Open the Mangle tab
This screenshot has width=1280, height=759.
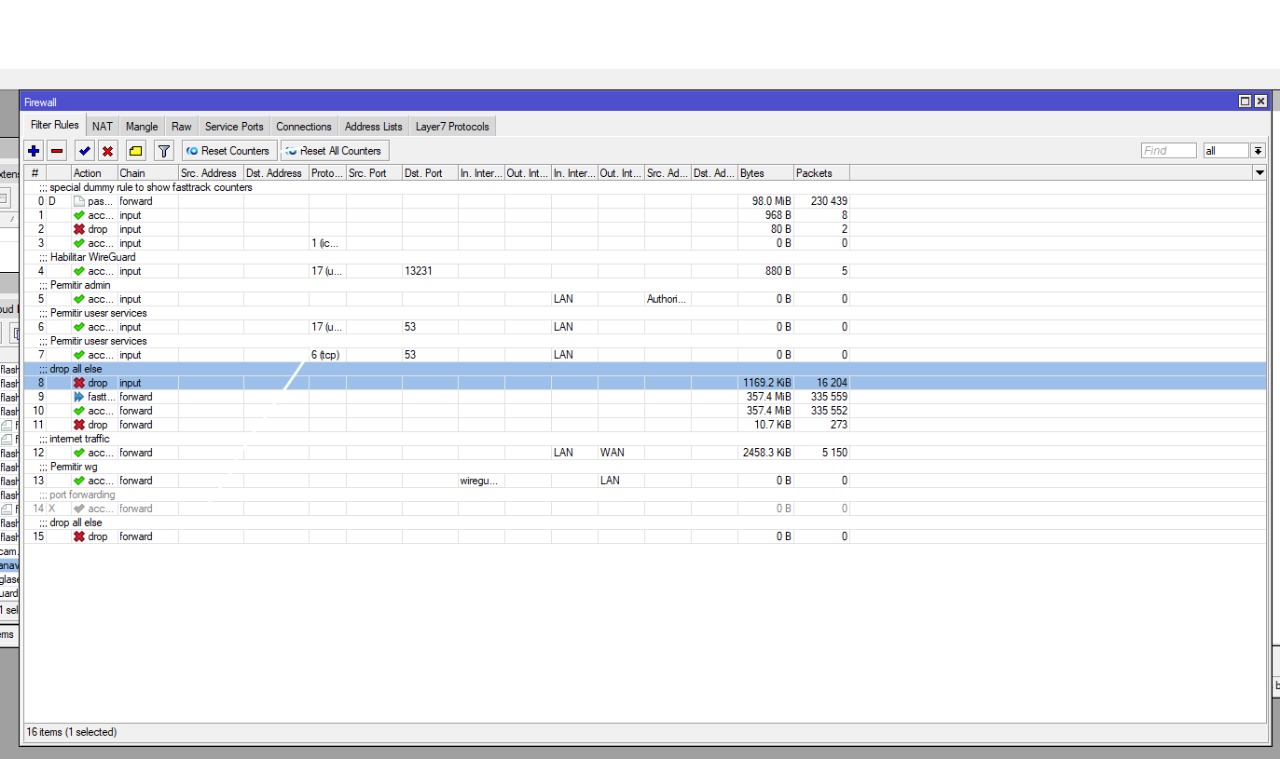[142, 127]
